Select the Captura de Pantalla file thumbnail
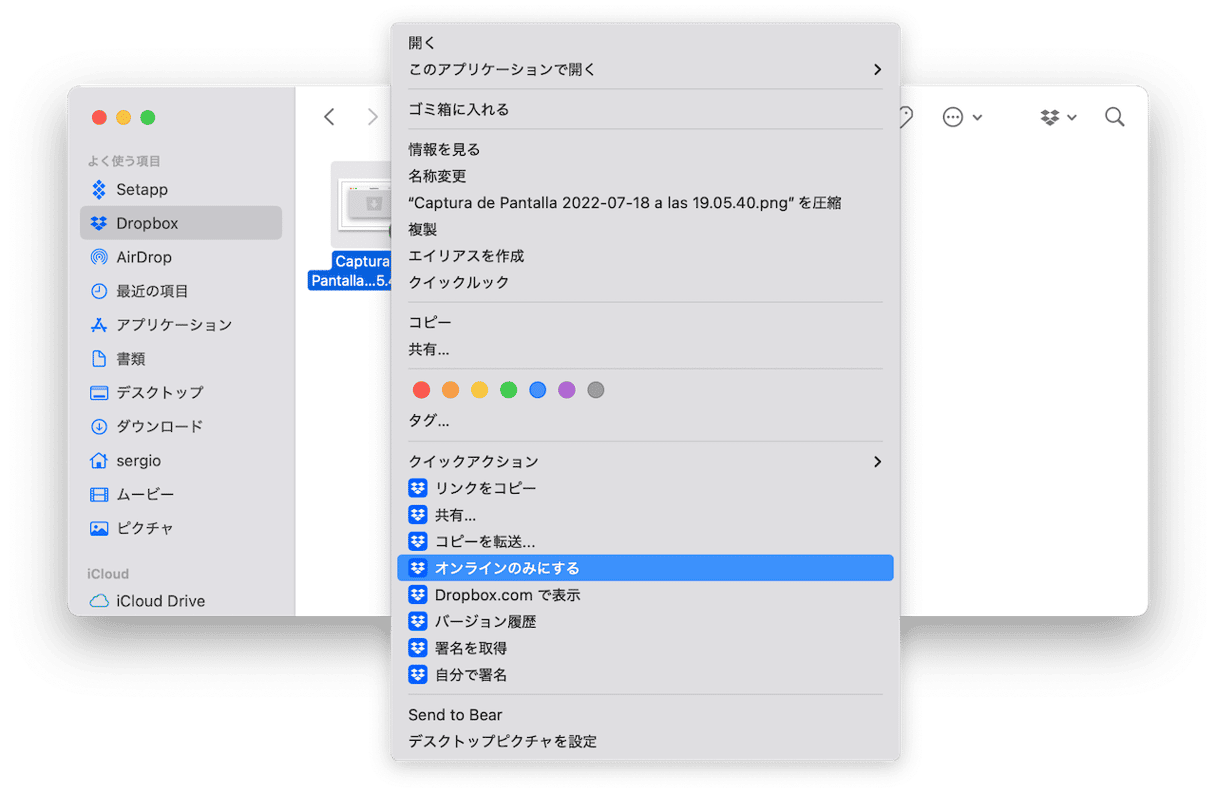 click(361, 205)
